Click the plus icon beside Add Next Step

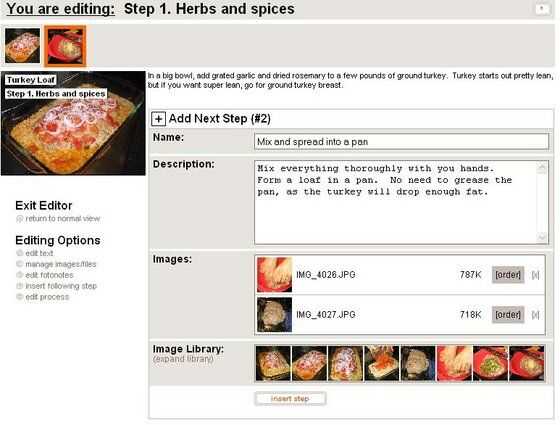(158, 119)
